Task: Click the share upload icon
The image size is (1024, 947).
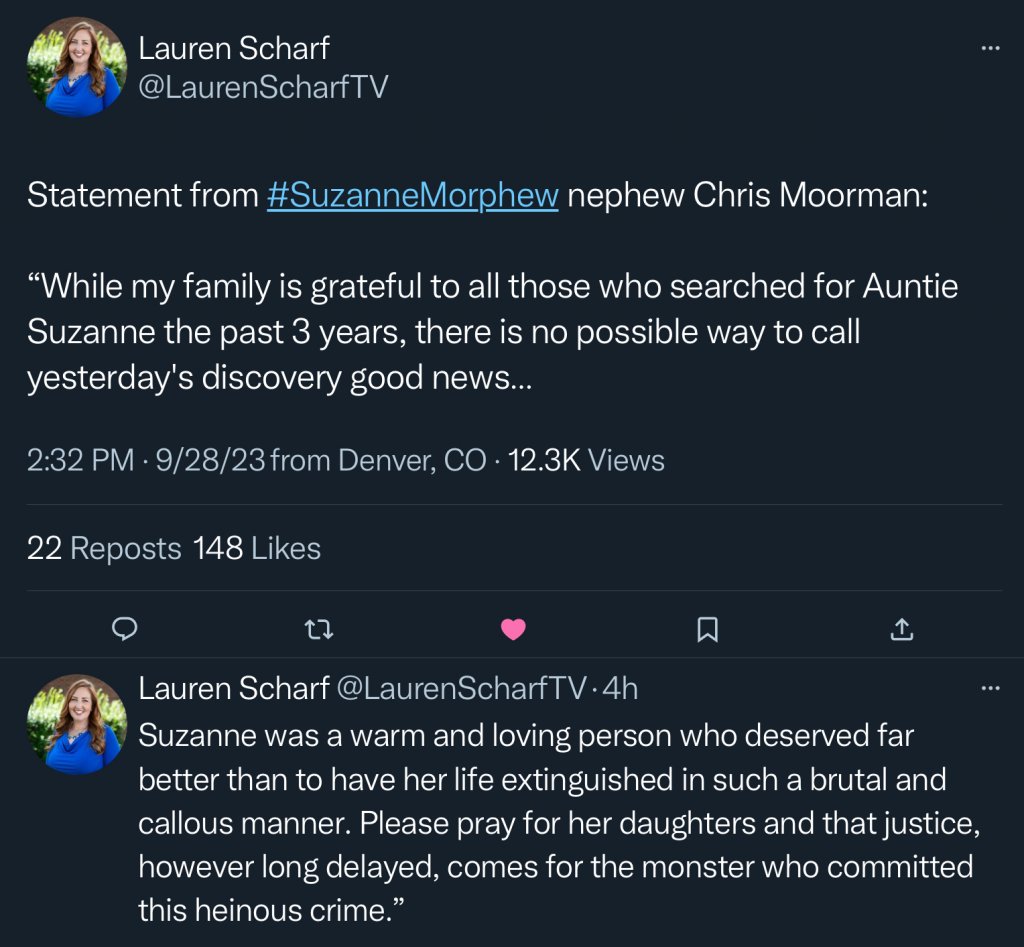Action: point(901,628)
